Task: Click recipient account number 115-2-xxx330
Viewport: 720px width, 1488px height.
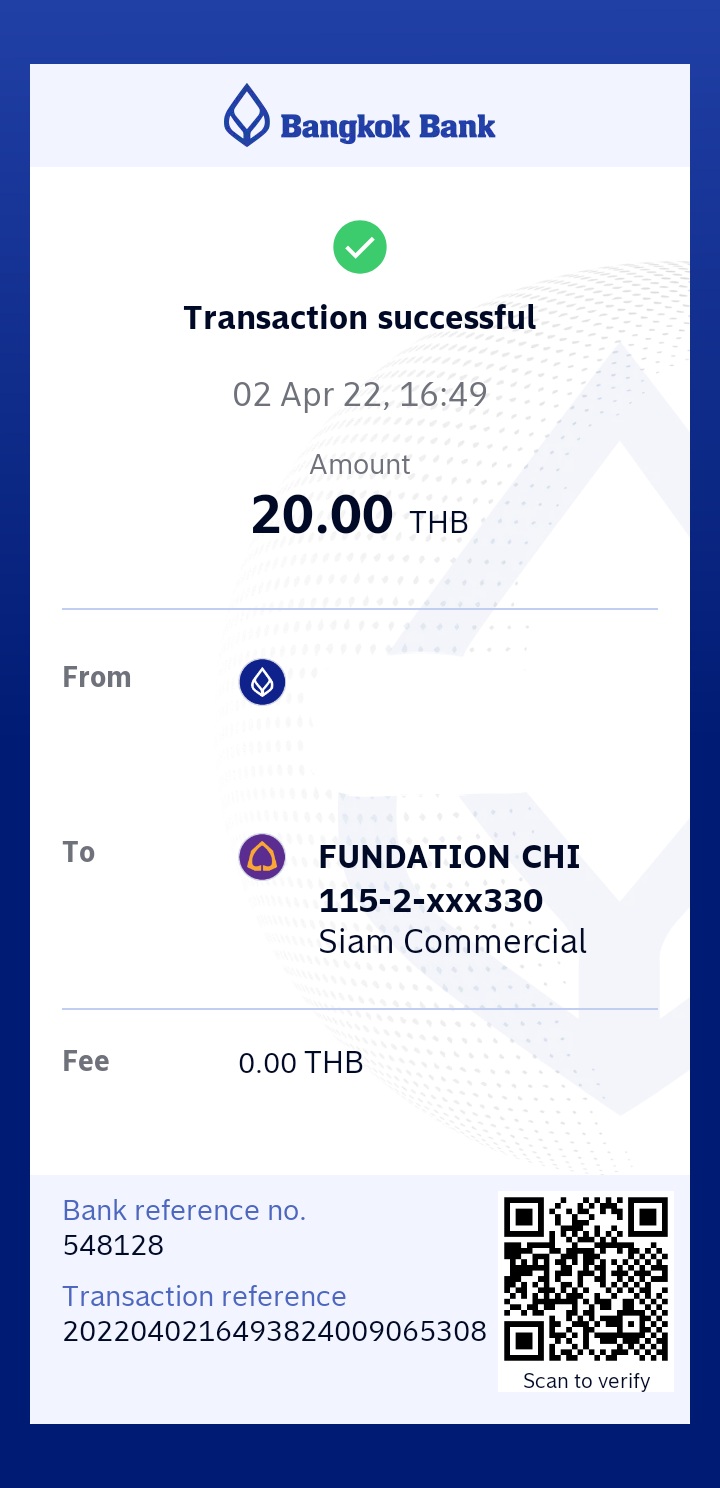Action: tap(431, 901)
